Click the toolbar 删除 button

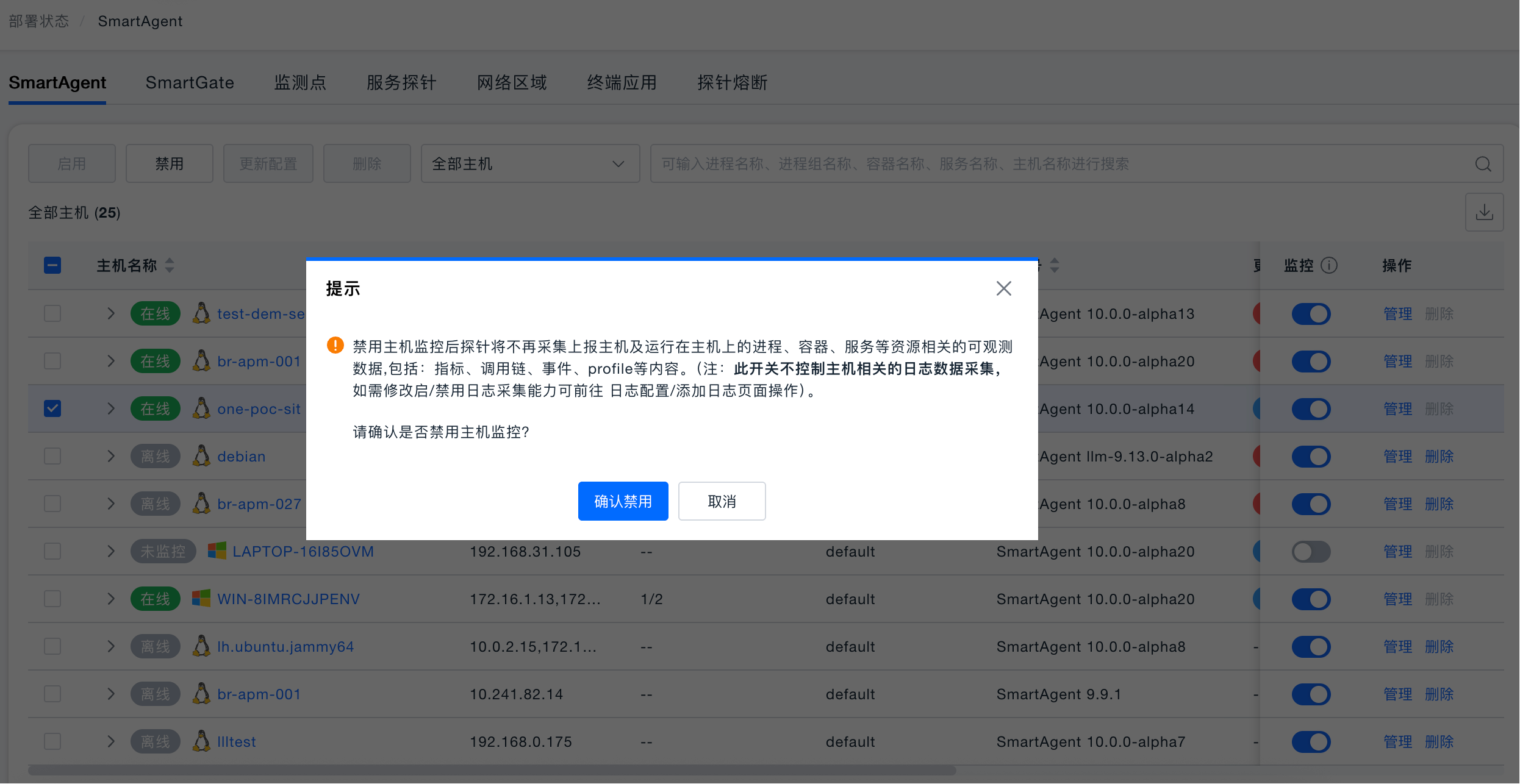pos(367,163)
